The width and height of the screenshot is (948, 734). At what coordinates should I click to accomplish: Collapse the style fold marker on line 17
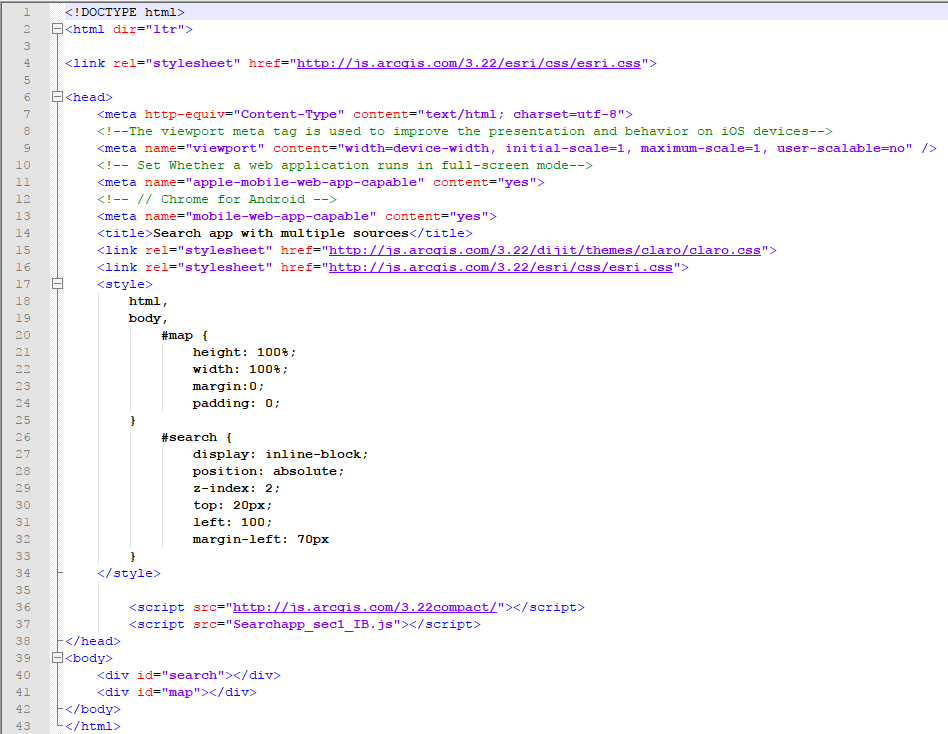pyautogui.click(x=57, y=284)
